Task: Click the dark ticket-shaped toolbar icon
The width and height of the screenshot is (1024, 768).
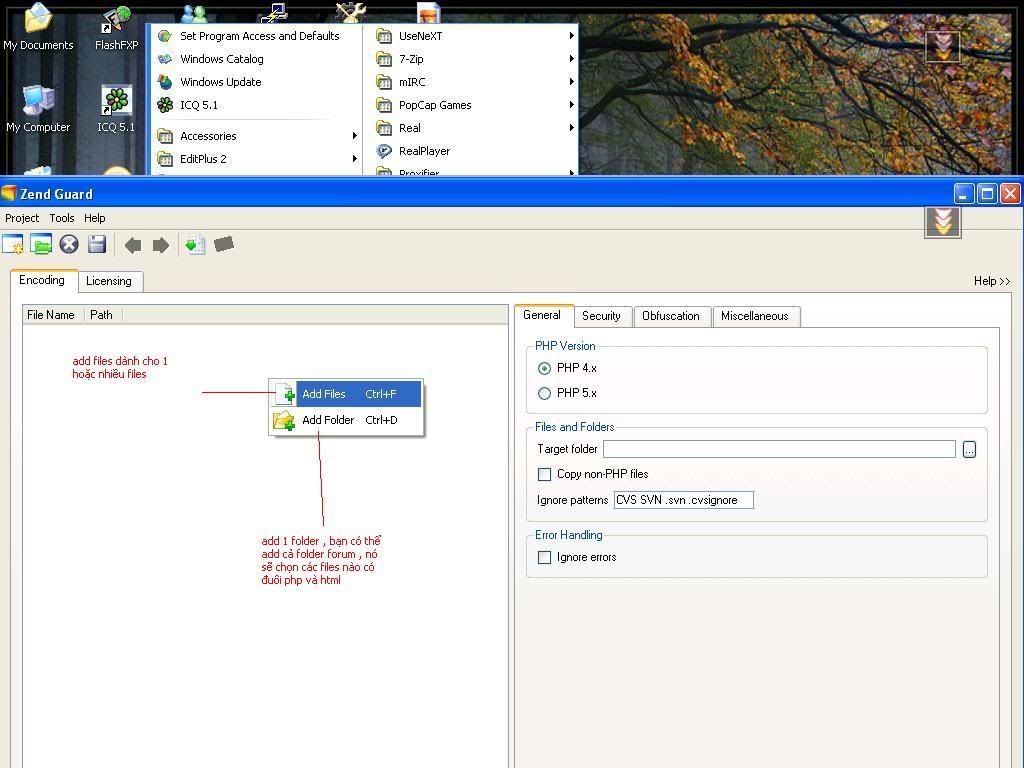Action: click(223, 244)
